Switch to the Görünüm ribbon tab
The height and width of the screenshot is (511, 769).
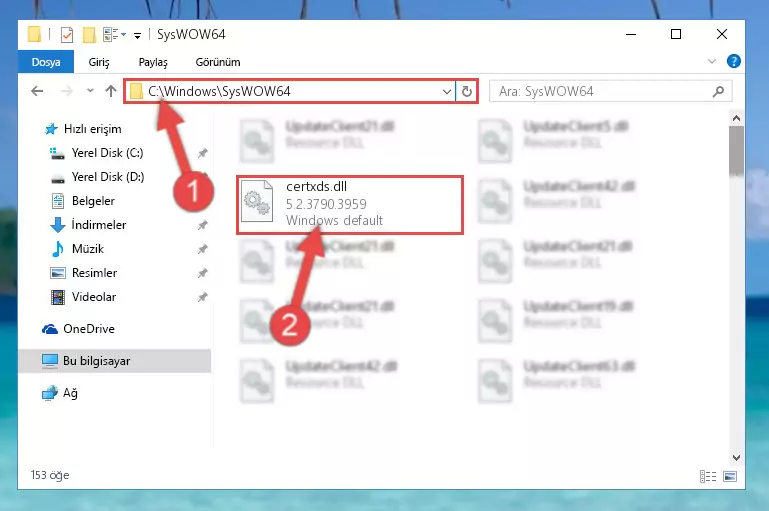point(218,62)
